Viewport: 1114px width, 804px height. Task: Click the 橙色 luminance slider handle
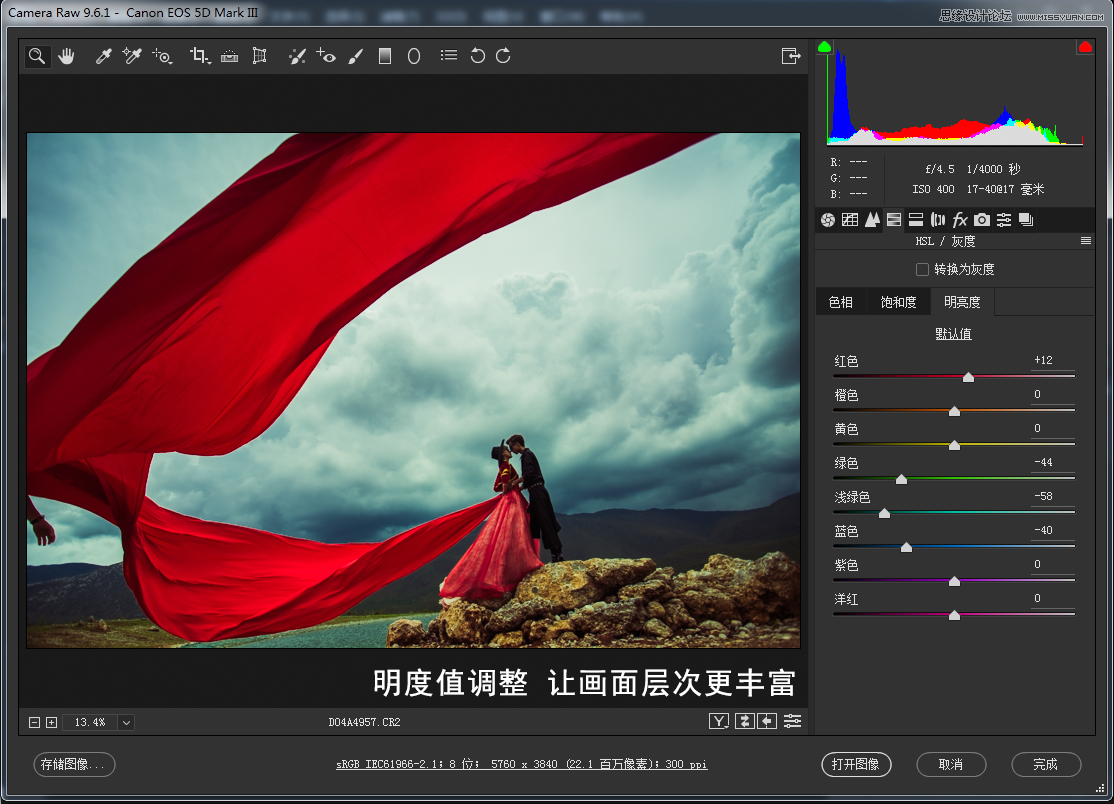(954, 411)
